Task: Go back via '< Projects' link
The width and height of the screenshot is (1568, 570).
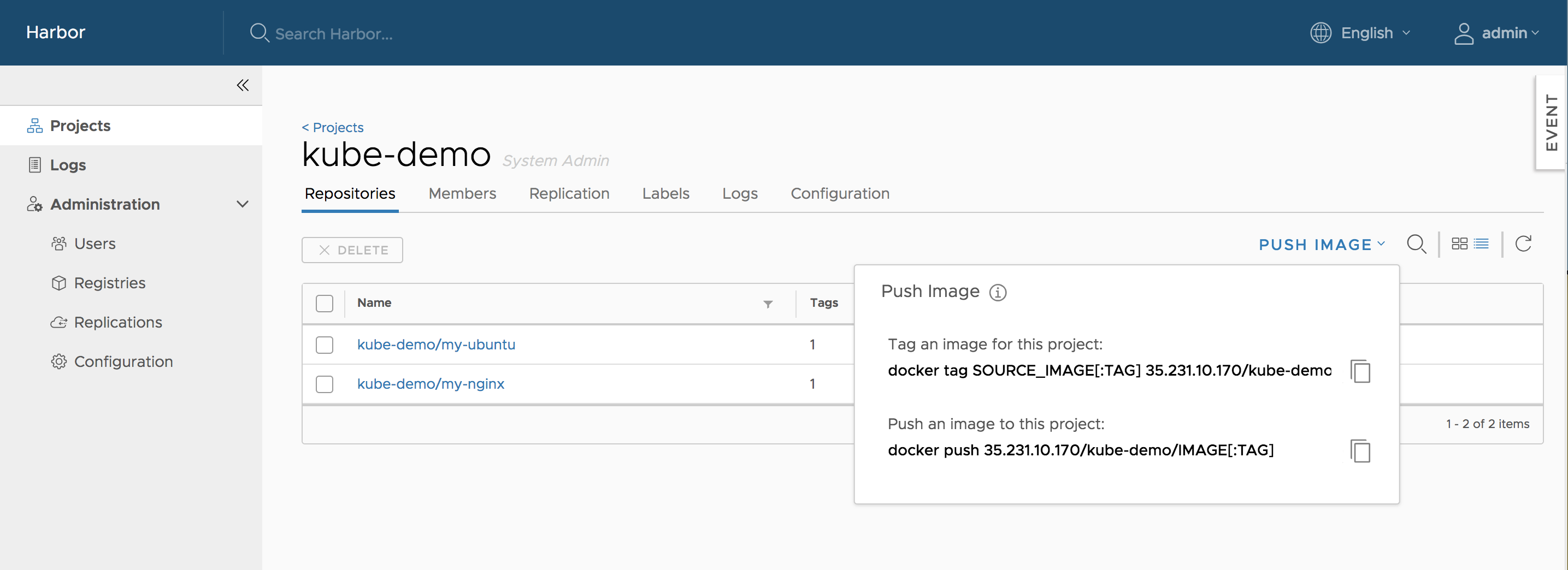Action: coord(332,128)
